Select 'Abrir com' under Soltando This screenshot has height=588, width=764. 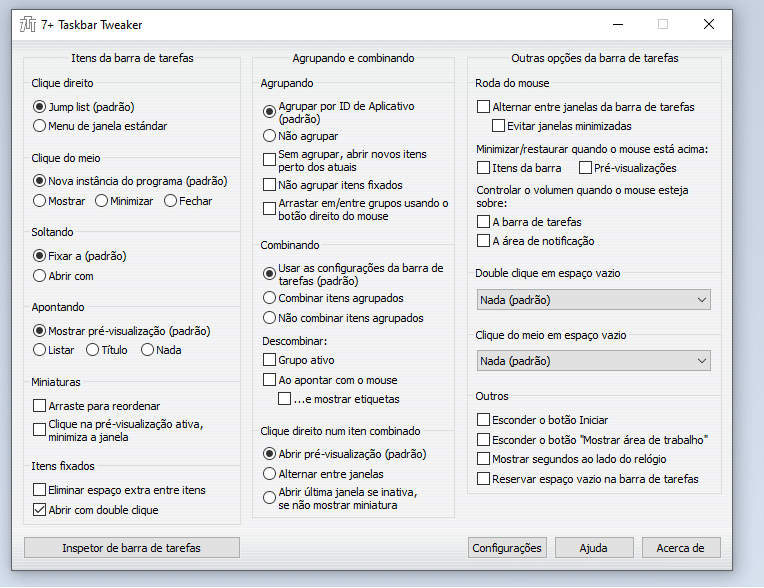40,275
